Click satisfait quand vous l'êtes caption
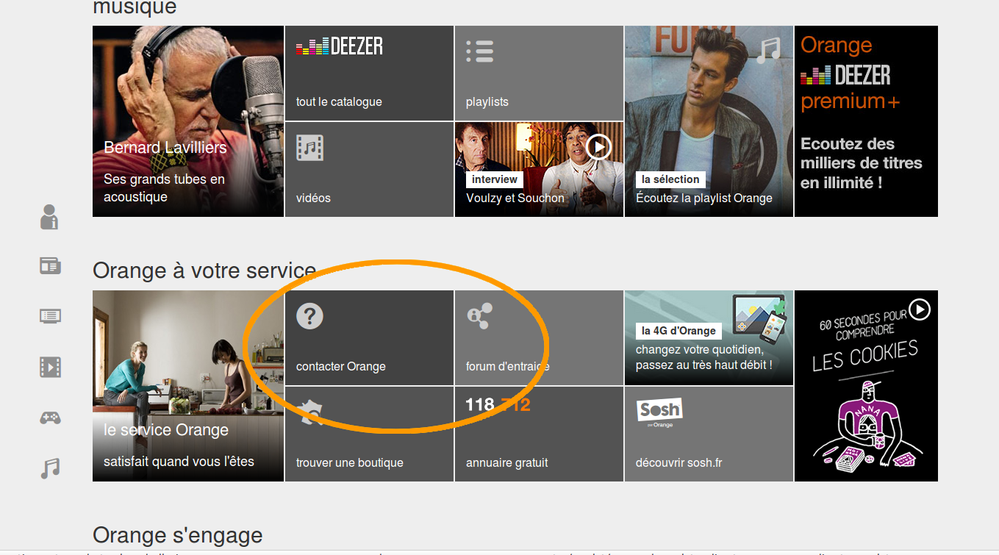The height and width of the screenshot is (555, 999). coord(179,461)
